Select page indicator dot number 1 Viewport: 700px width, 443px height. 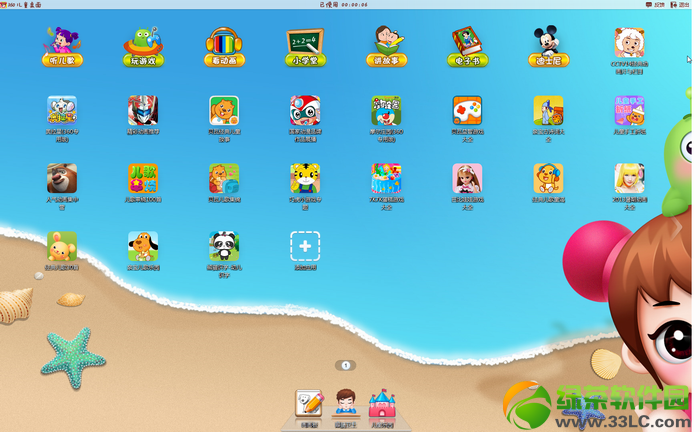click(346, 366)
